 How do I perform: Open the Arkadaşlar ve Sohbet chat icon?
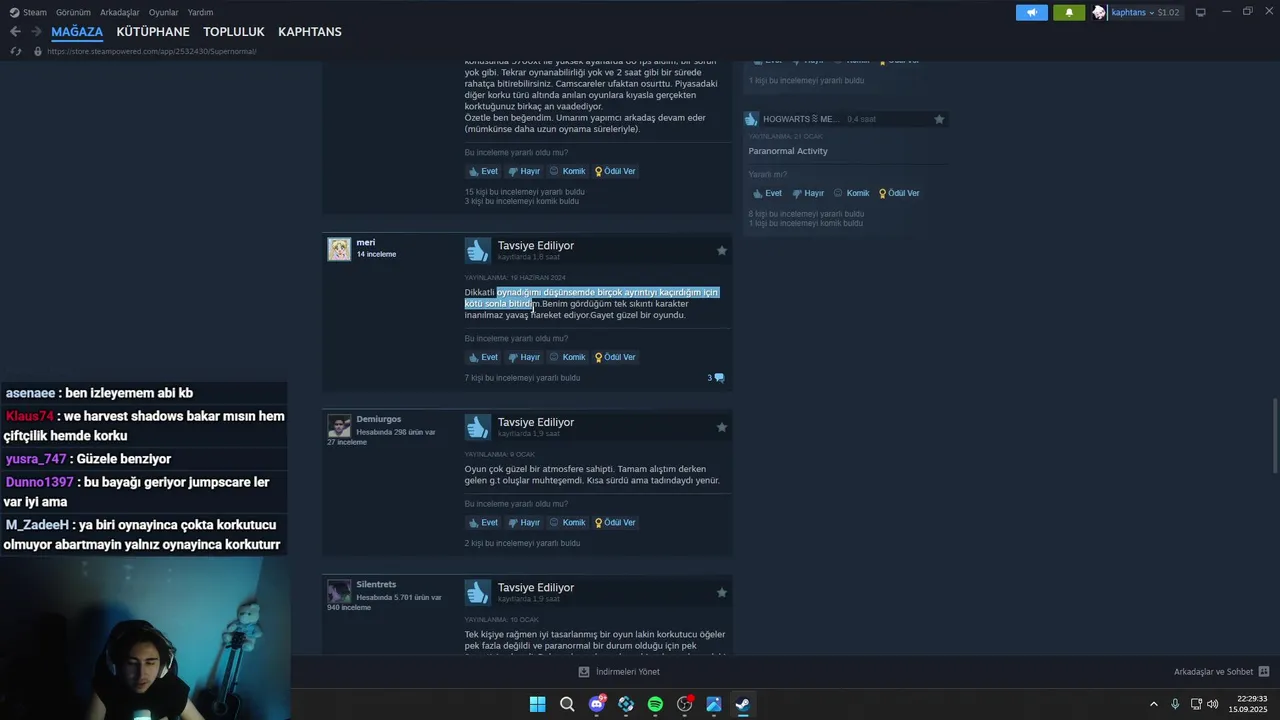[x=1264, y=672]
